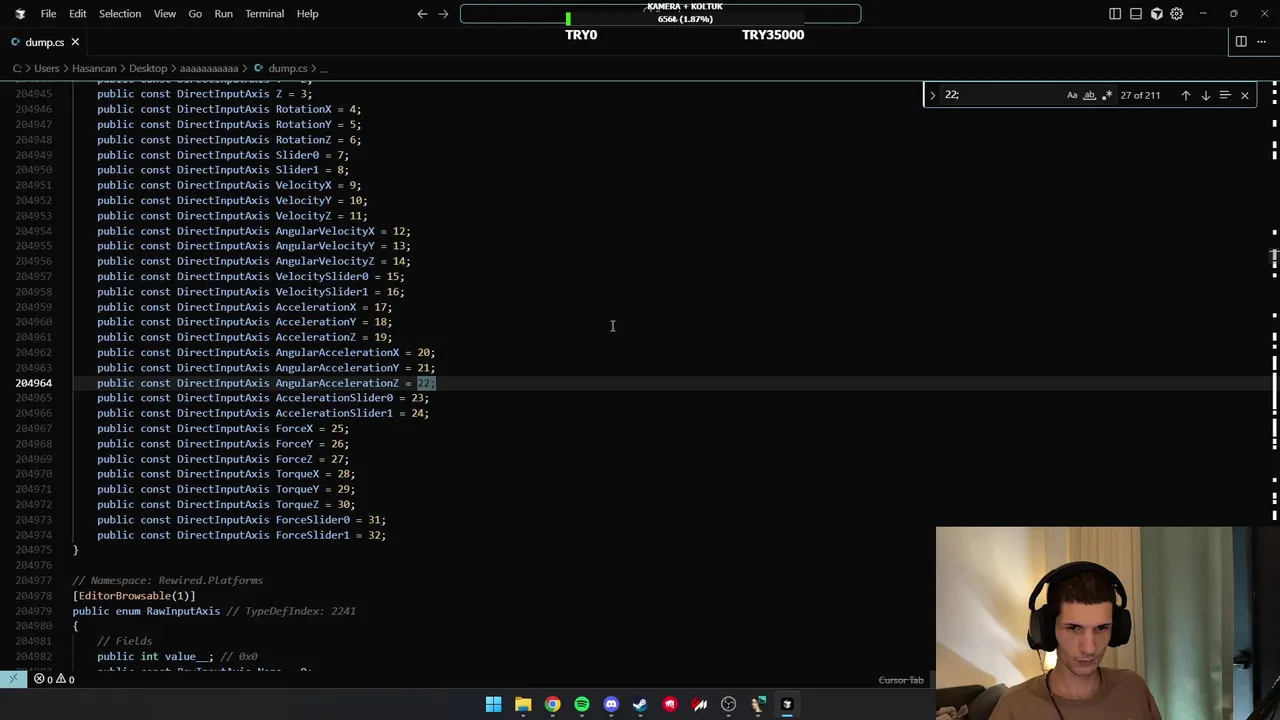Click the text ForceSlider1 = 32

pos(330,535)
